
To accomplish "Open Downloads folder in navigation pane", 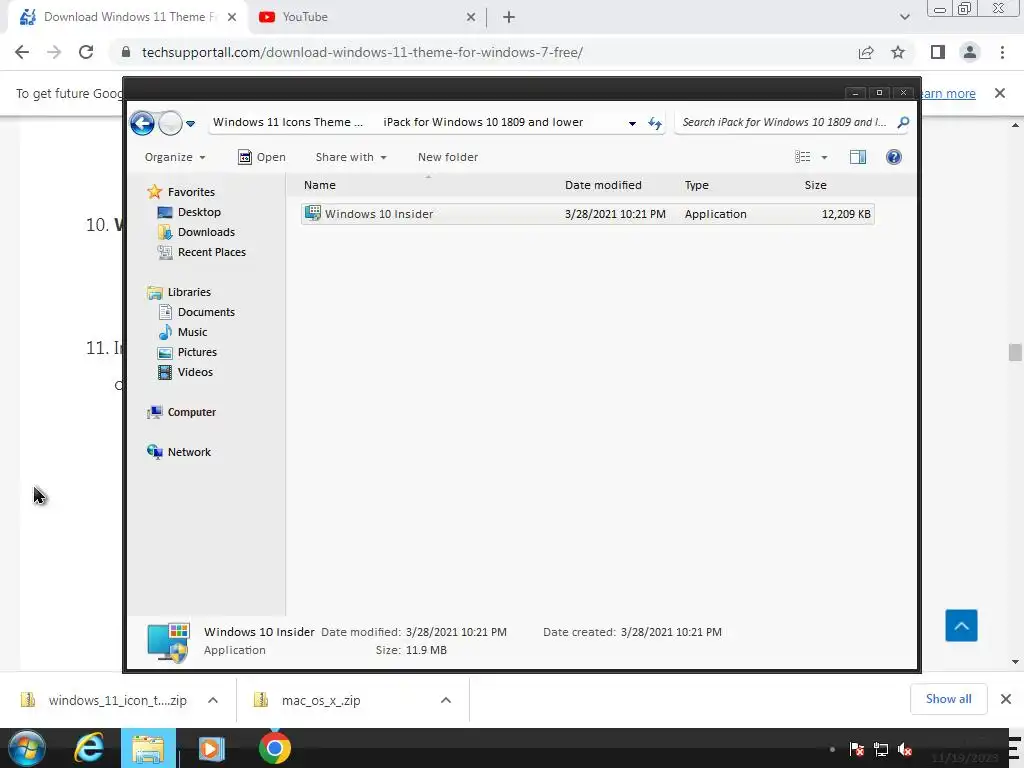I will coord(206,232).
